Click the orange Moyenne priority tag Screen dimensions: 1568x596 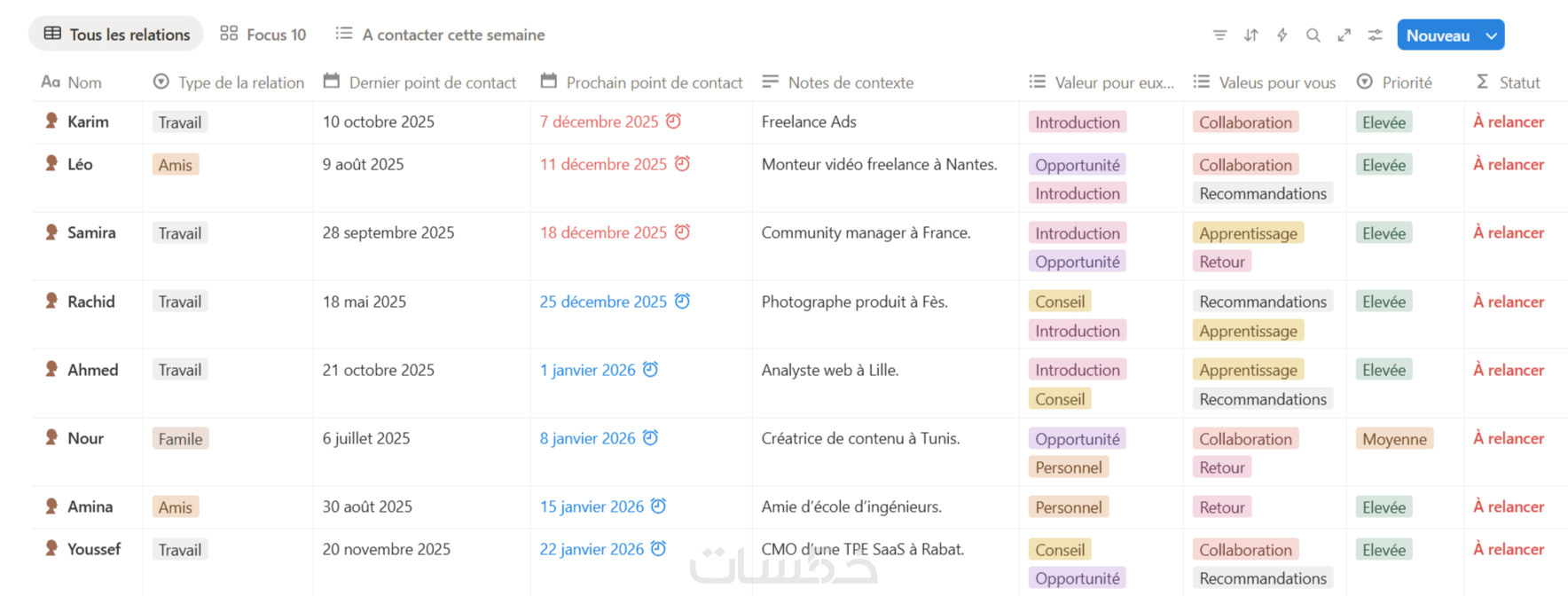pos(1394,439)
